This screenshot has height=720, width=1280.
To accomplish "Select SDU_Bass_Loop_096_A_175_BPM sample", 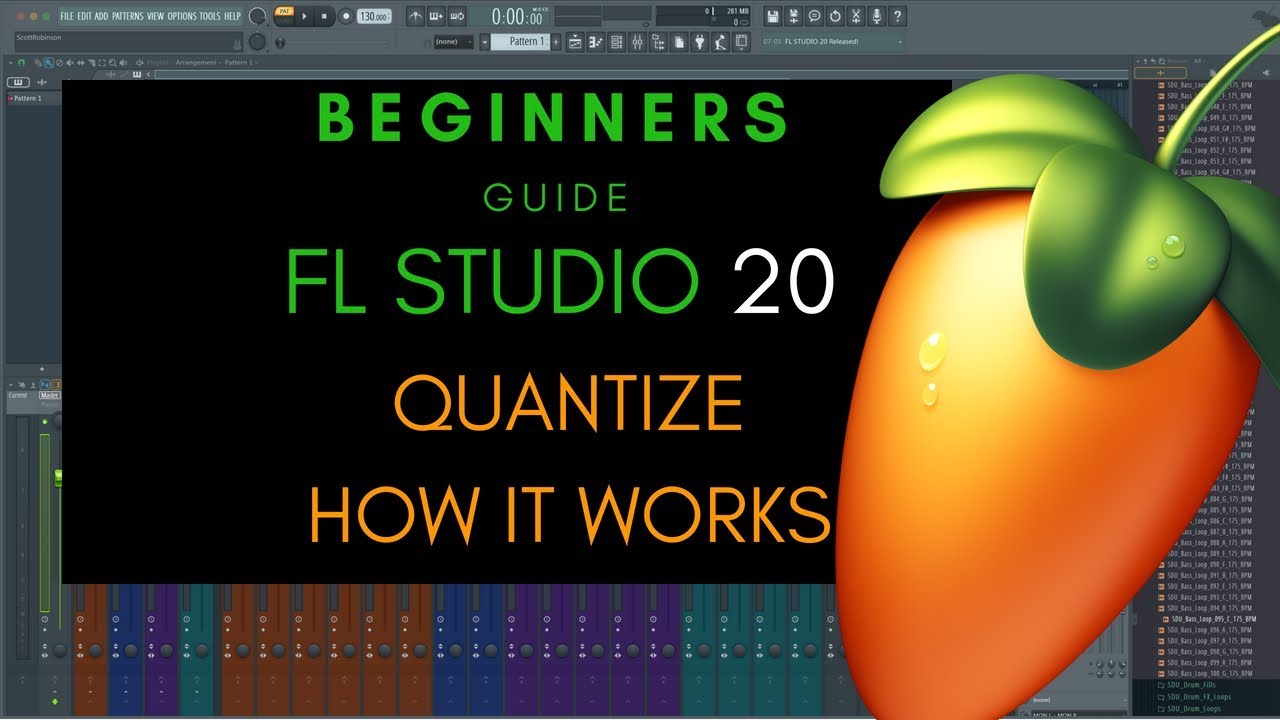I will 1204,630.
